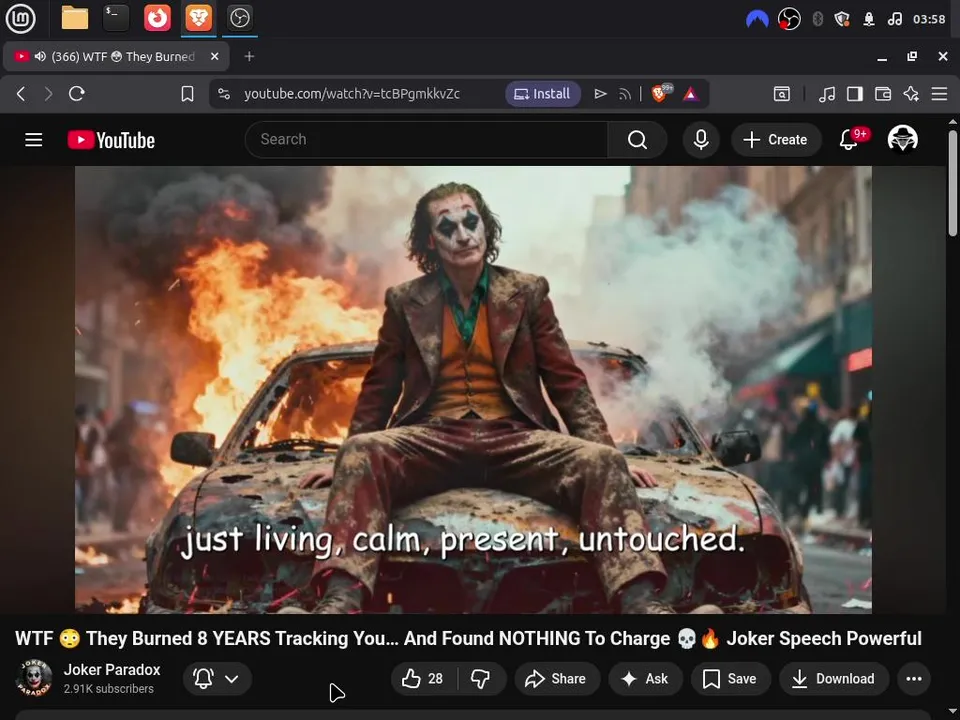Open the Joker Paradox channel name link
The width and height of the screenshot is (960, 720).
click(x=112, y=670)
